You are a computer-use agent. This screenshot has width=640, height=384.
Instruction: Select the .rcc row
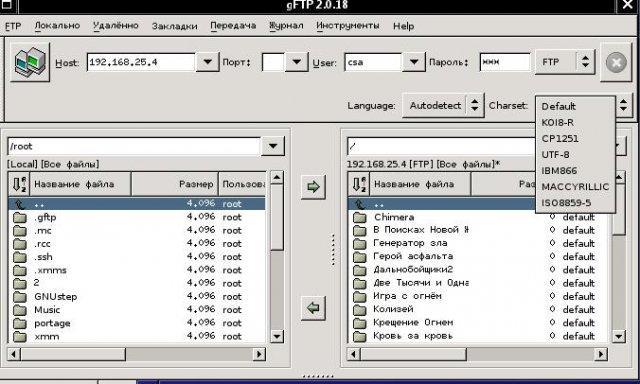pos(137,244)
